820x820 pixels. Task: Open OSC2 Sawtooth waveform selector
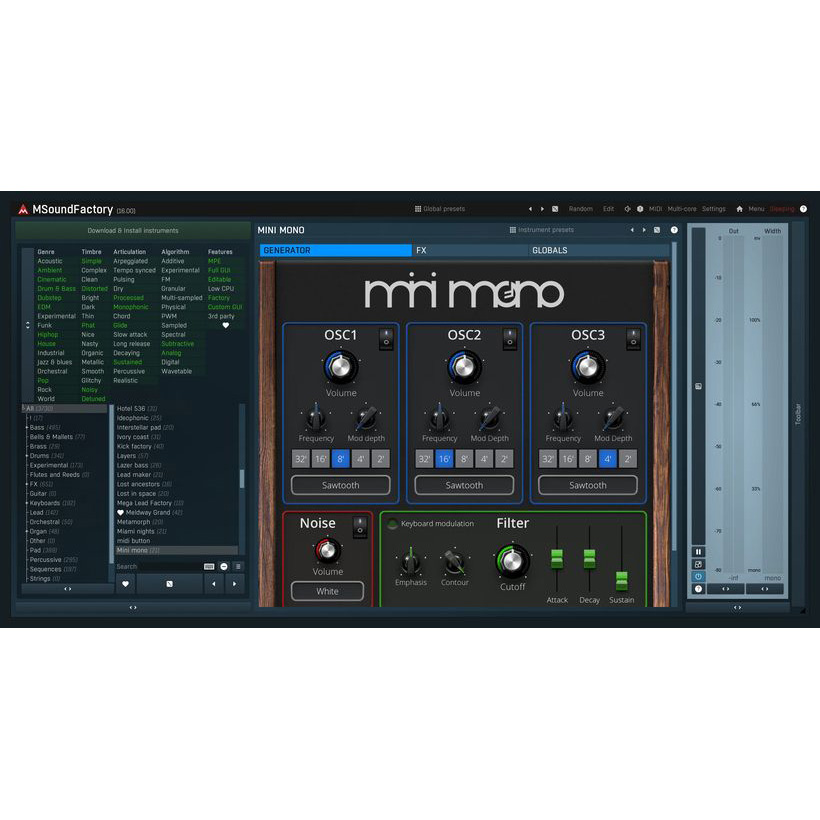(x=464, y=485)
